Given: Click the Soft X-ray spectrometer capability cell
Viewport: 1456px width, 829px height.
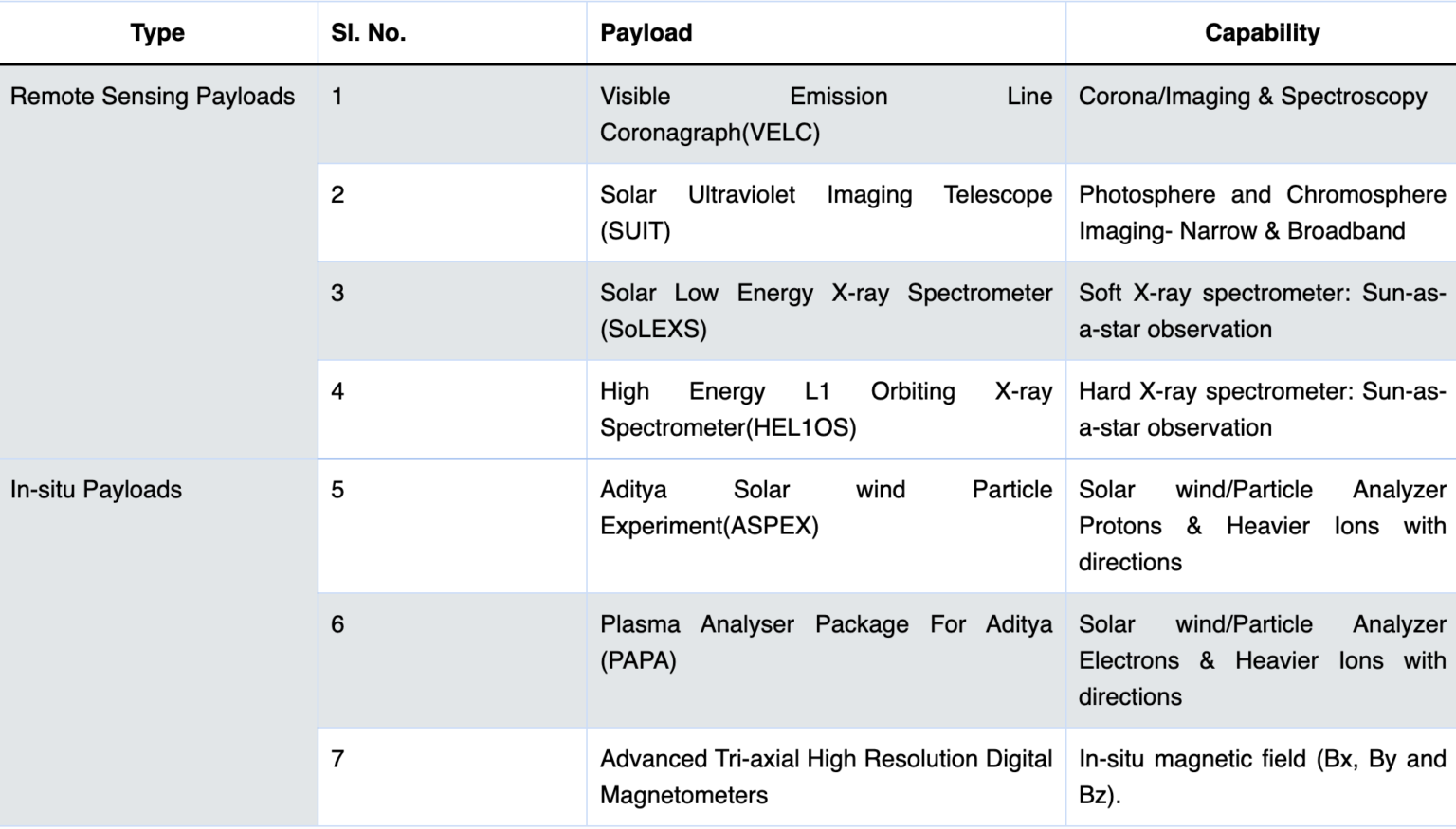Looking at the screenshot, I should [x=1262, y=312].
